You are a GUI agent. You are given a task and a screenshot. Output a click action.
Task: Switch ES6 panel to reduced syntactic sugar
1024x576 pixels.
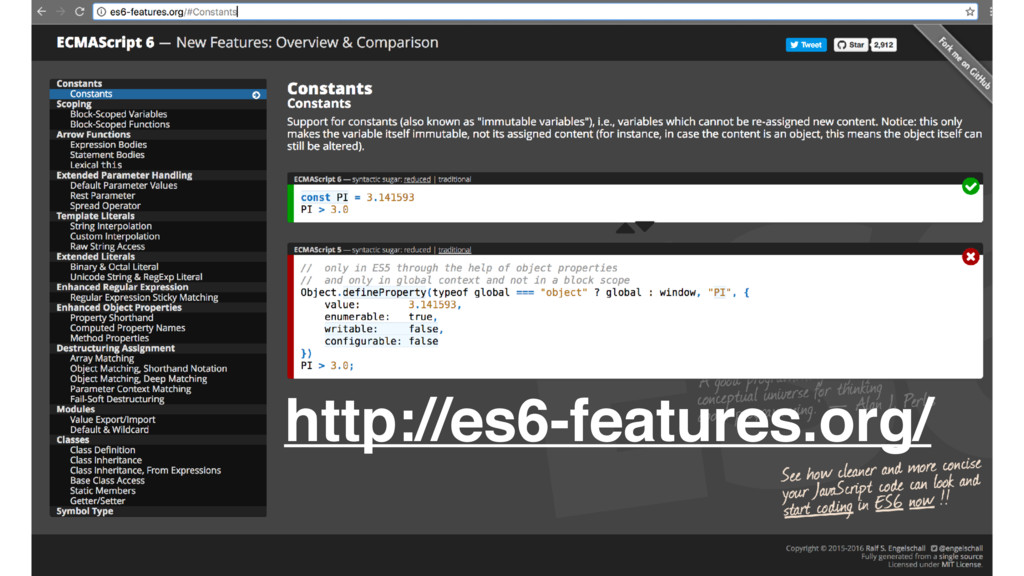tap(417, 179)
